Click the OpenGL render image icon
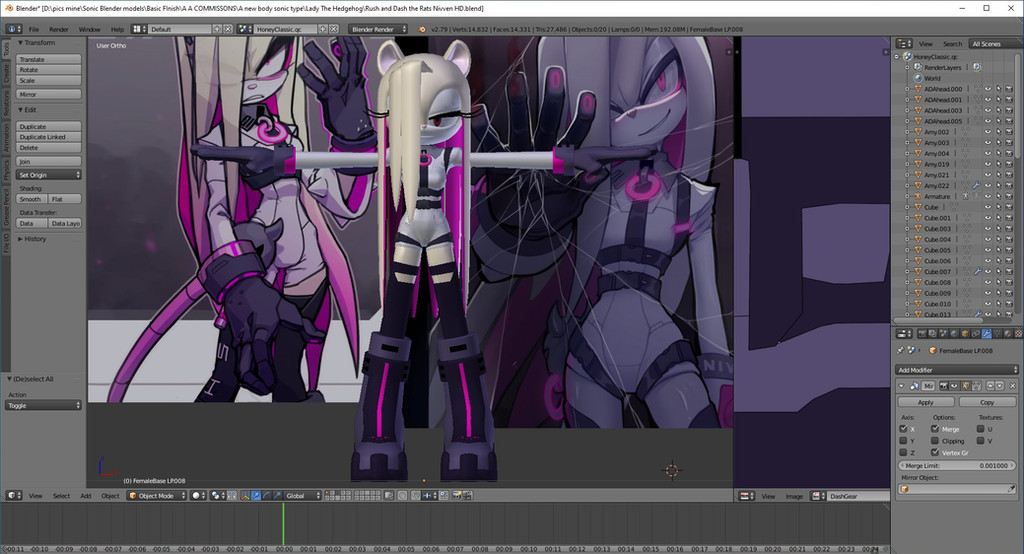The height and width of the screenshot is (554, 1024). (x=456, y=495)
